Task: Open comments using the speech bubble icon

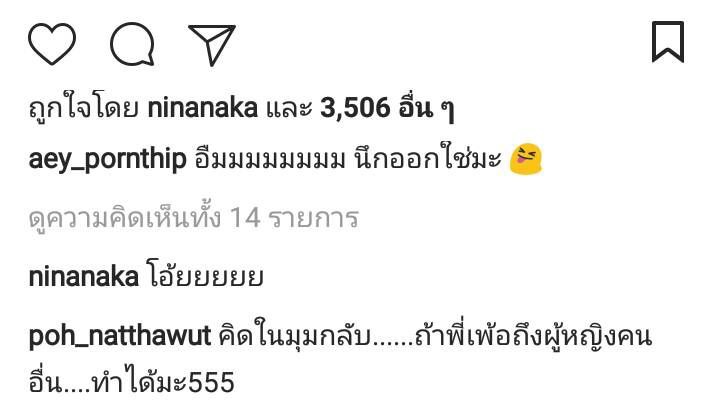Action: tap(132, 44)
